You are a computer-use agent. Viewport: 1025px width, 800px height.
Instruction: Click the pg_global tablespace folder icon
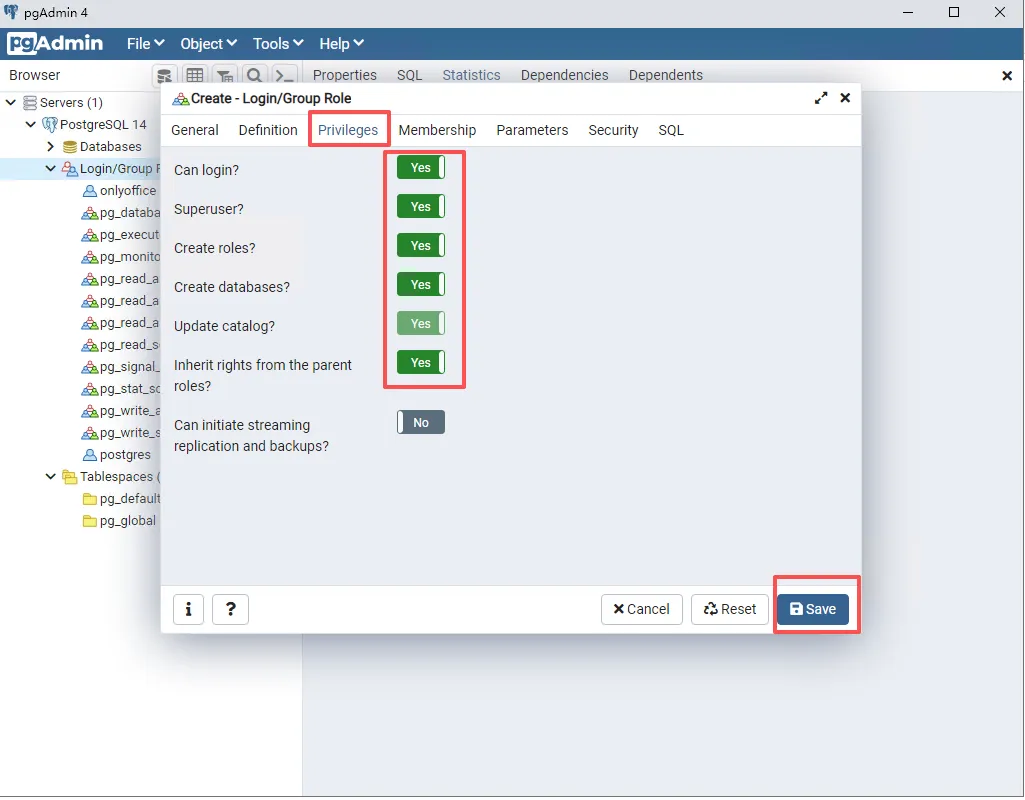click(90, 521)
